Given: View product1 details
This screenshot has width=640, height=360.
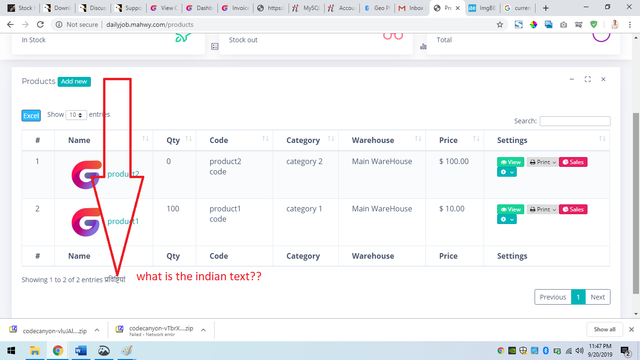Looking at the screenshot, I should pos(511,209).
